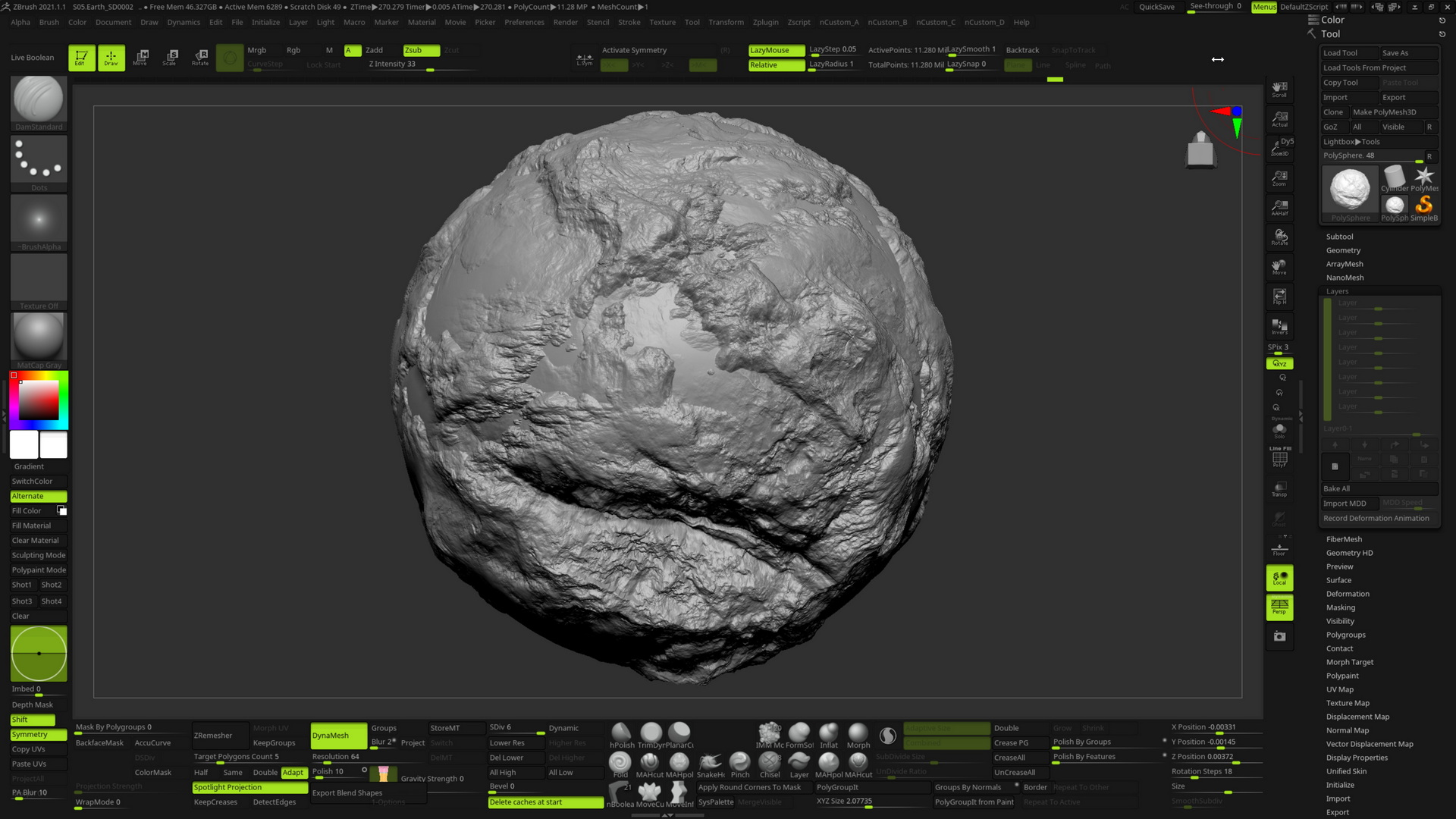
Task: Click the DynaMesh button
Action: click(x=338, y=735)
